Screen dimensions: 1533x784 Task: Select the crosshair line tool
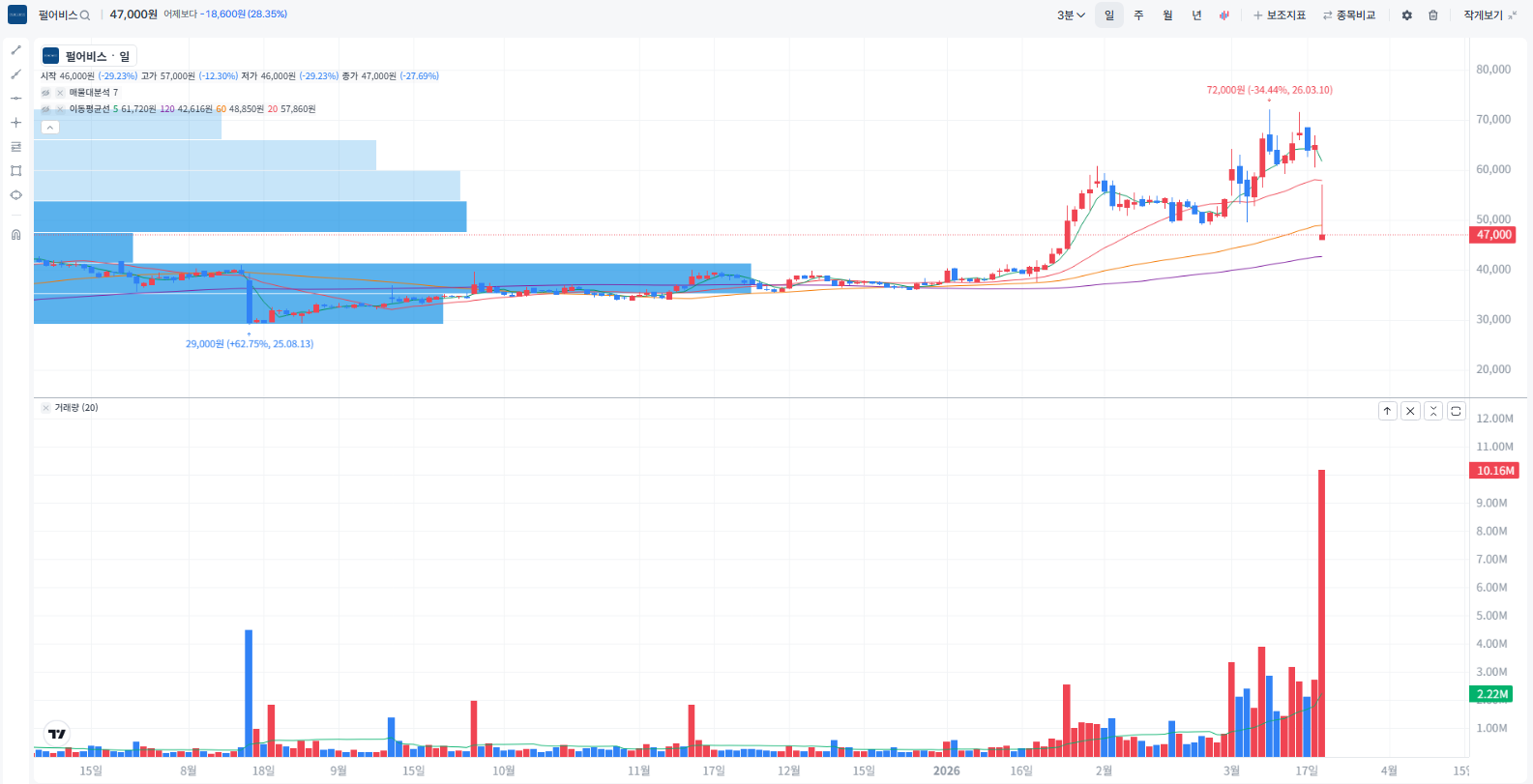click(x=15, y=123)
